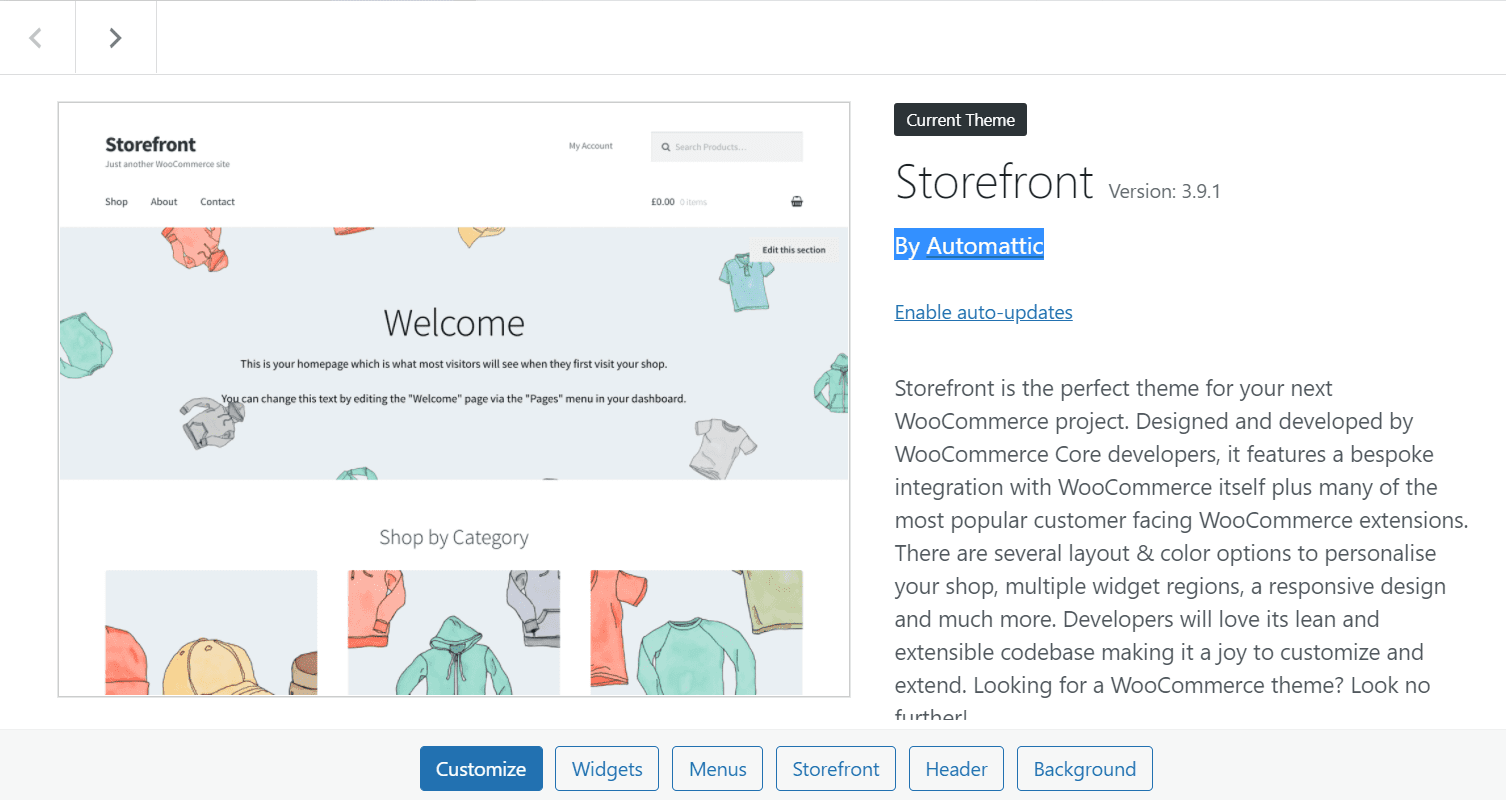This screenshot has width=1506, height=800.
Task: Click Enable auto-updates link
Action: pos(983,312)
